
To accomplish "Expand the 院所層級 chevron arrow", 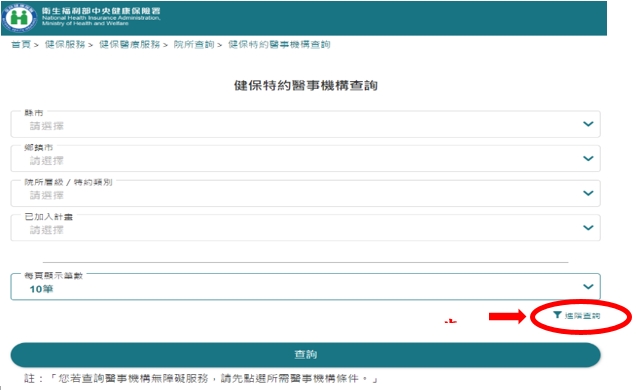I will [588, 193].
